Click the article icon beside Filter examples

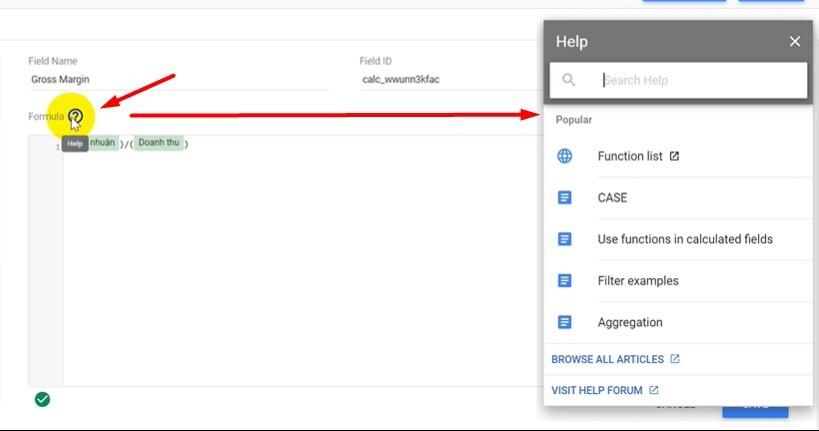pyautogui.click(x=565, y=281)
